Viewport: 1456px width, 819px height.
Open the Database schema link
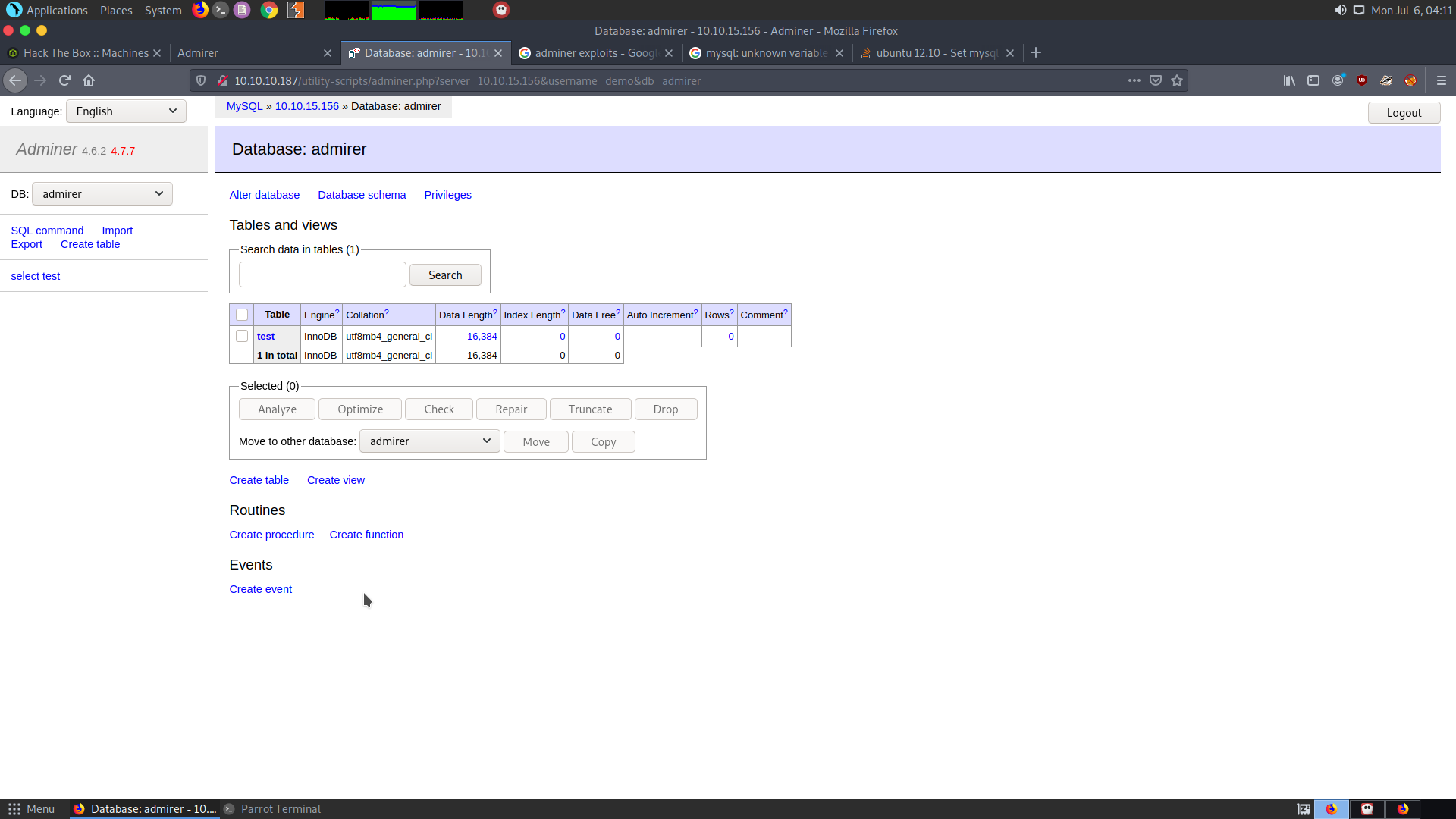362,195
